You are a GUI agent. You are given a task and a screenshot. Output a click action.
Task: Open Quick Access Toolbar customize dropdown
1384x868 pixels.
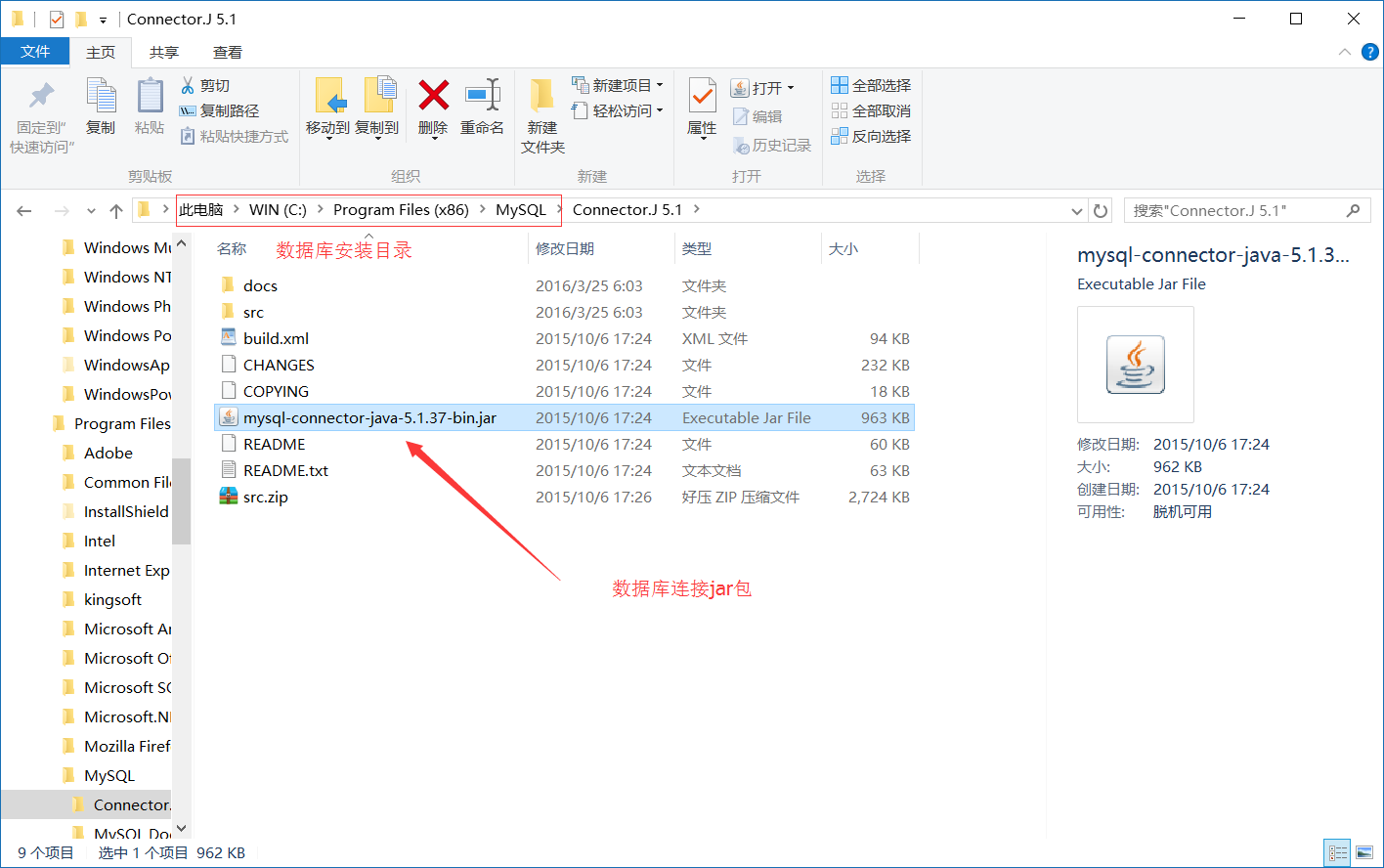click(103, 20)
